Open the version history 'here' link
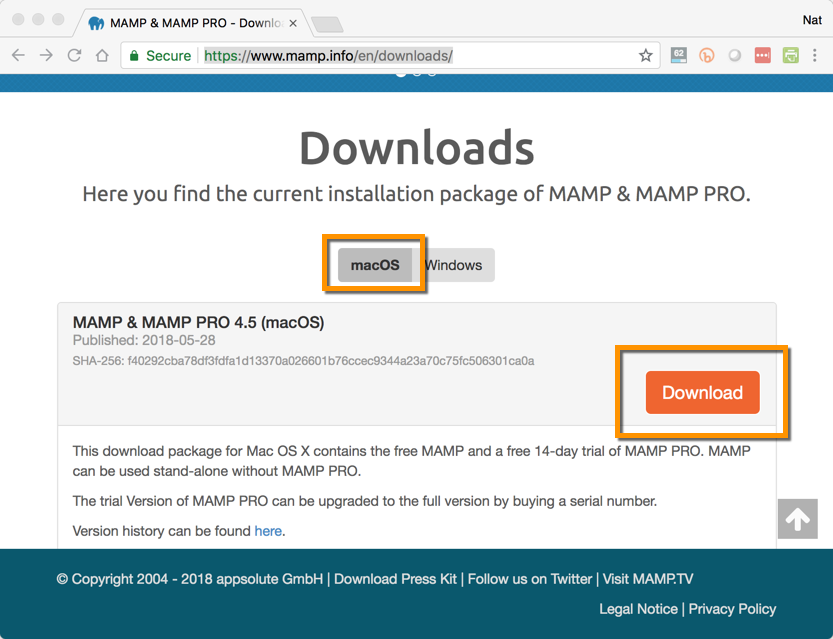The height and width of the screenshot is (639, 833). [268, 531]
